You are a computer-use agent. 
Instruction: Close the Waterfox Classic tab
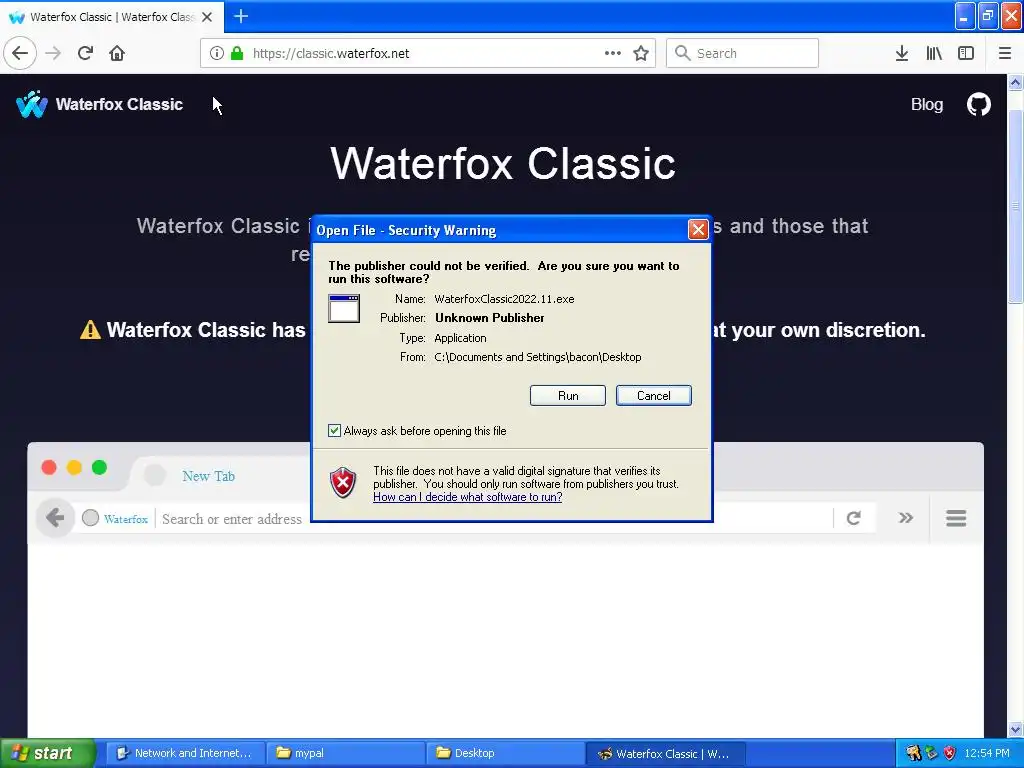coord(207,17)
